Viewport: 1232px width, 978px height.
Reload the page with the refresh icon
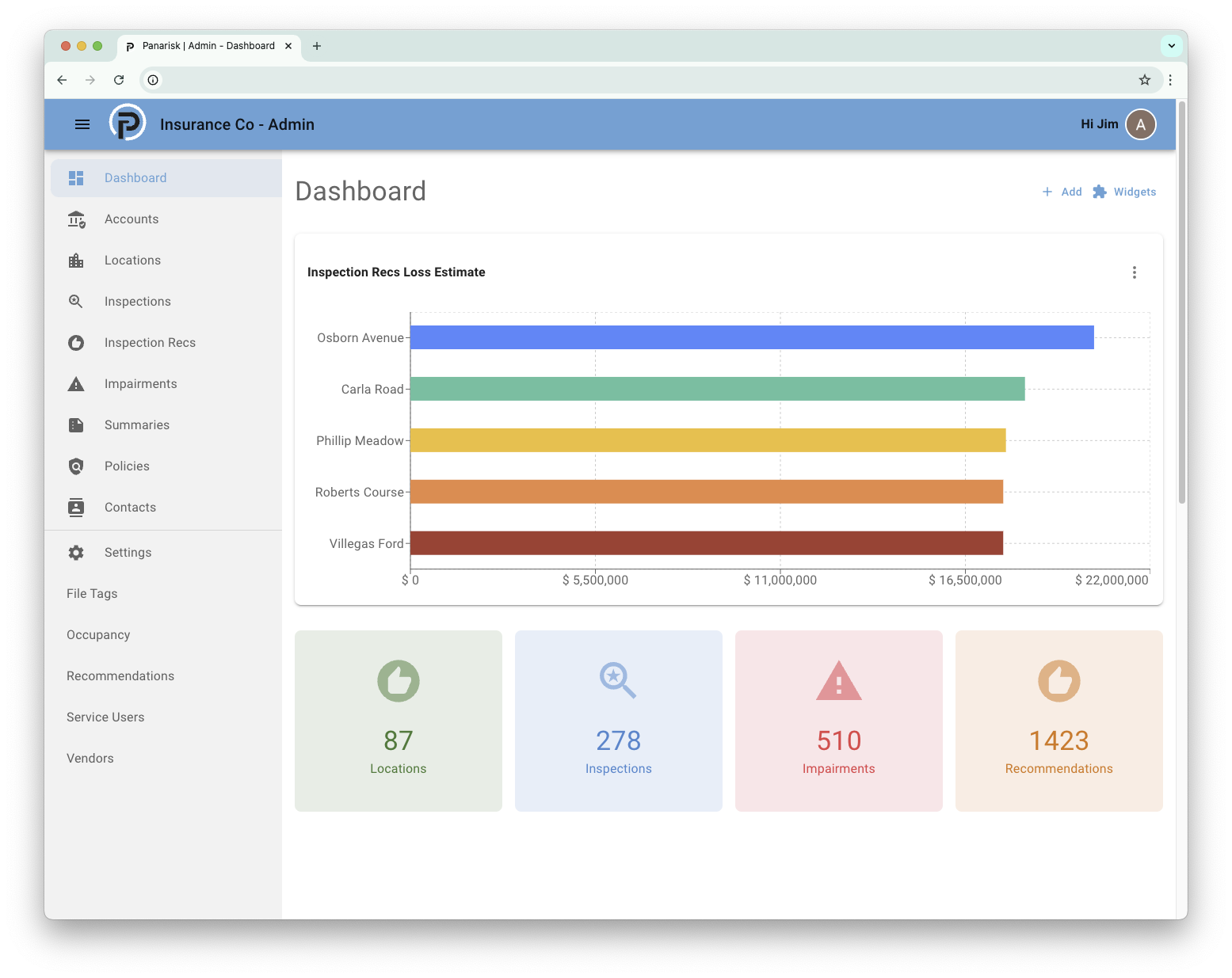click(x=119, y=80)
